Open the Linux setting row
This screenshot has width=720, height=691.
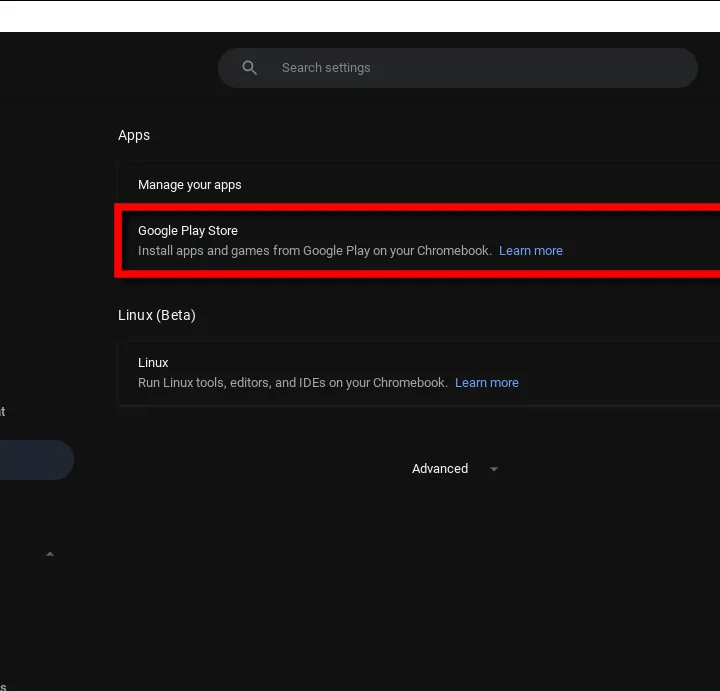click(419, 373)
